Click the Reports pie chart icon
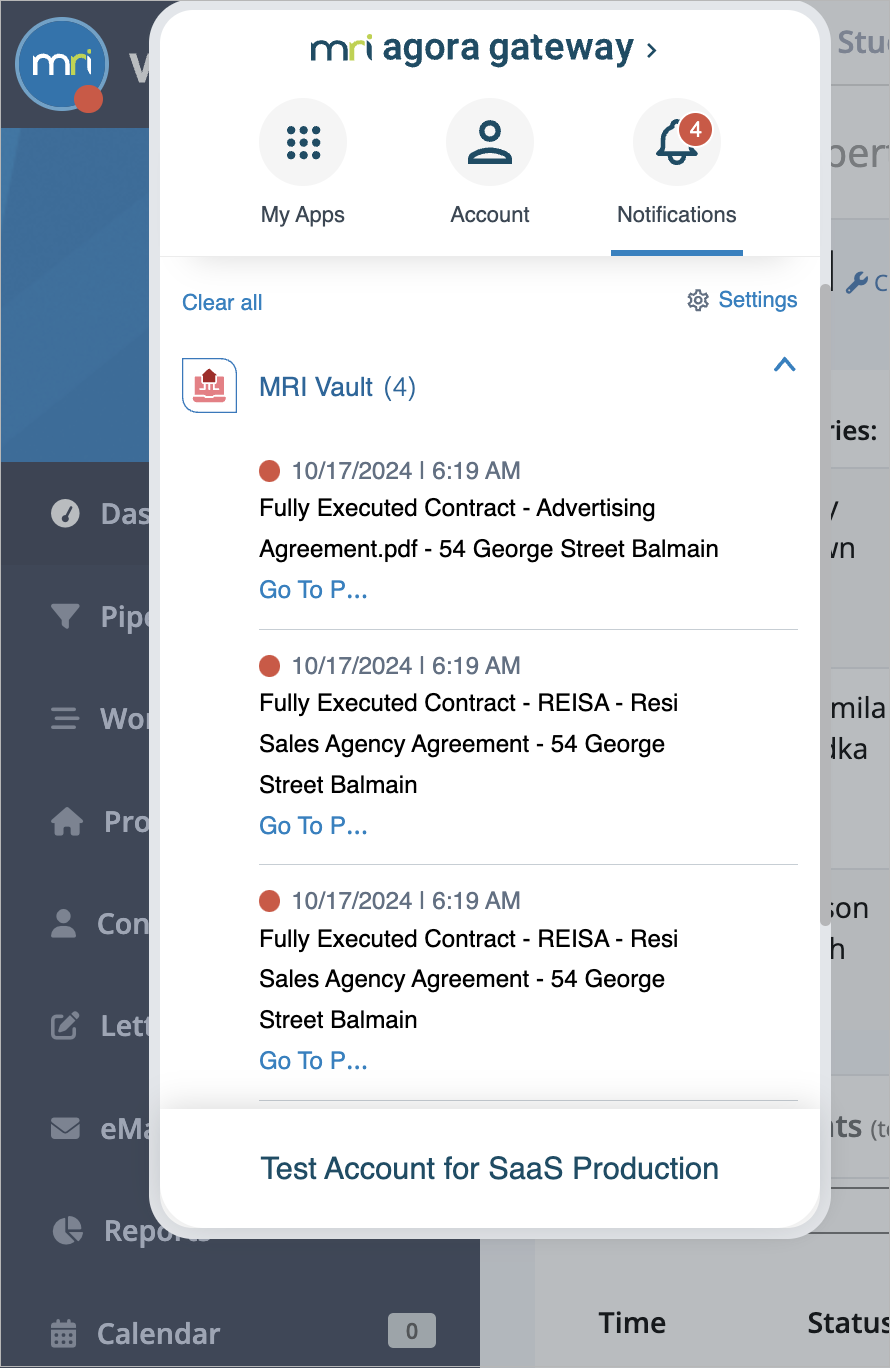890x1368 pixels. [67, 1230]
